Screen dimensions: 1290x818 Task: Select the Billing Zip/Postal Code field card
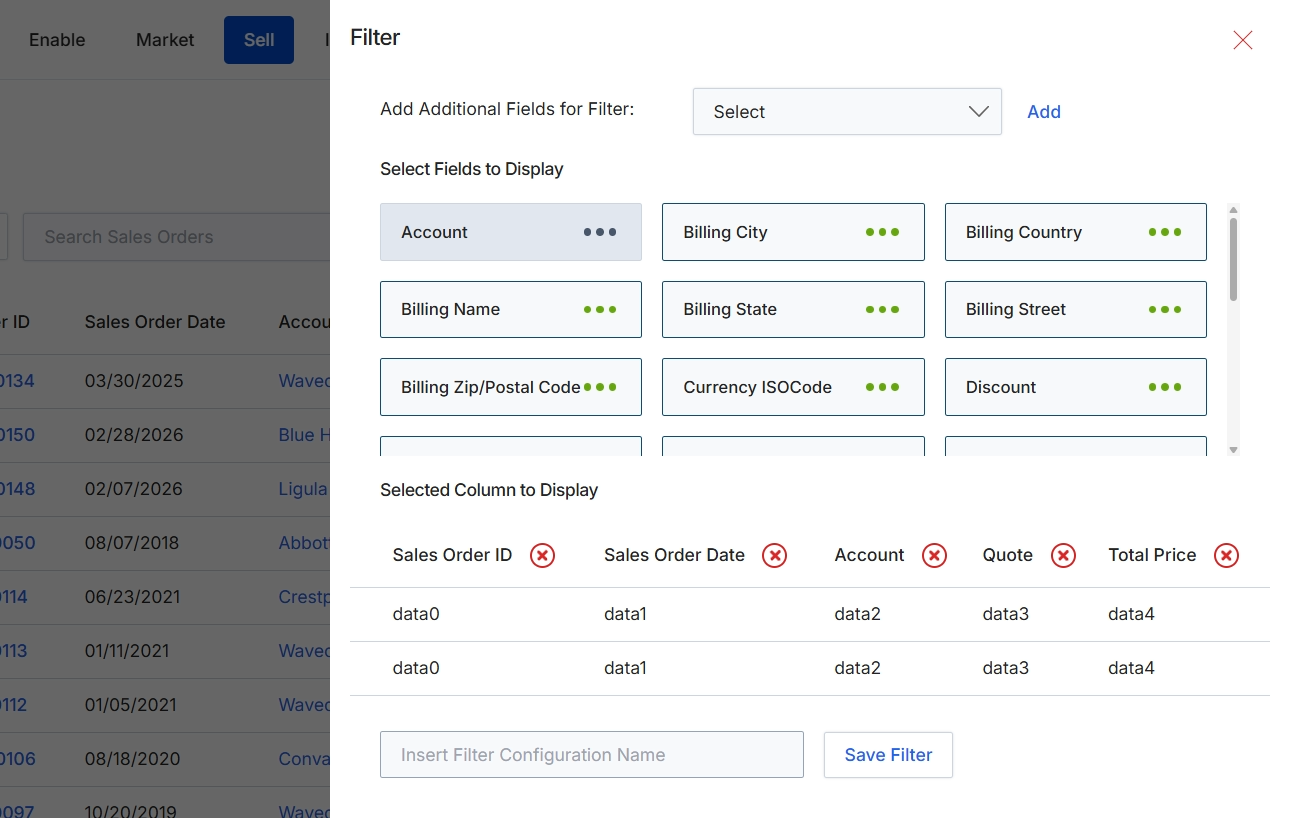(x=511, y=387)
